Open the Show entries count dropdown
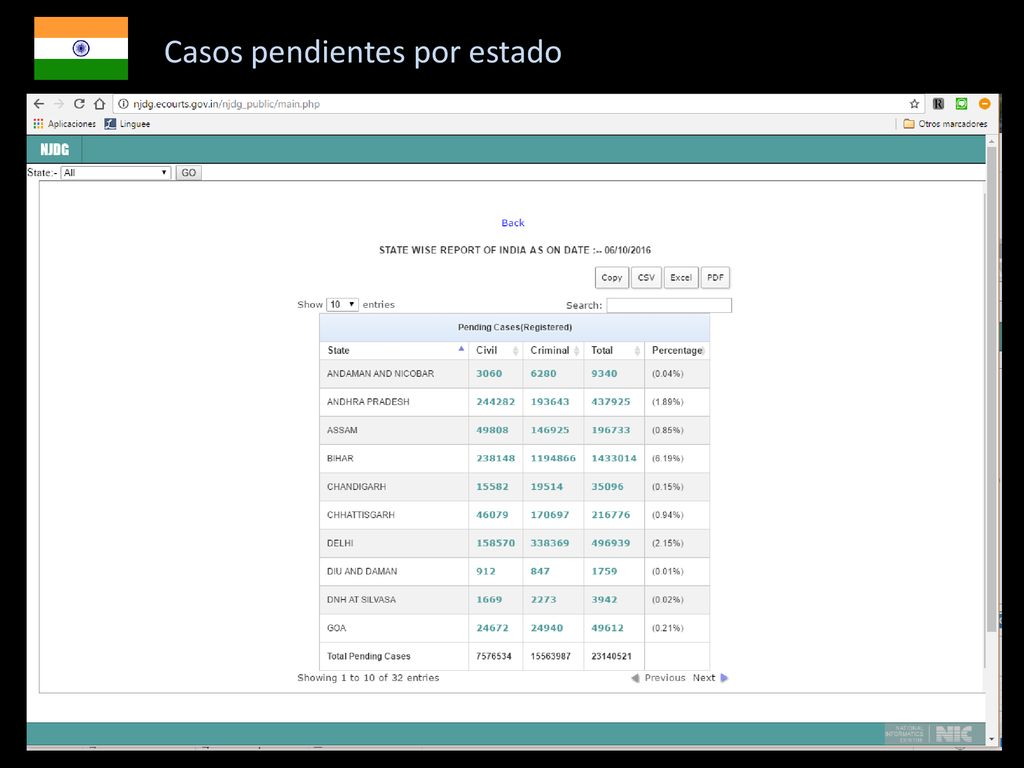Screen dimensions: 1024x768 [x=342, y=304]
